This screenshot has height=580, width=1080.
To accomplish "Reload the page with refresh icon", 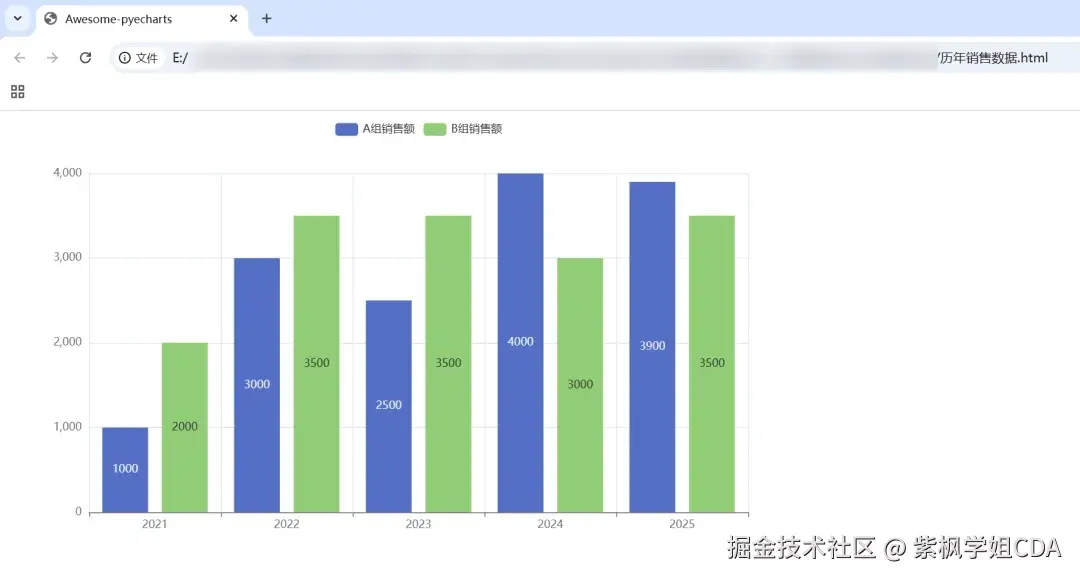I will point(85,58).
